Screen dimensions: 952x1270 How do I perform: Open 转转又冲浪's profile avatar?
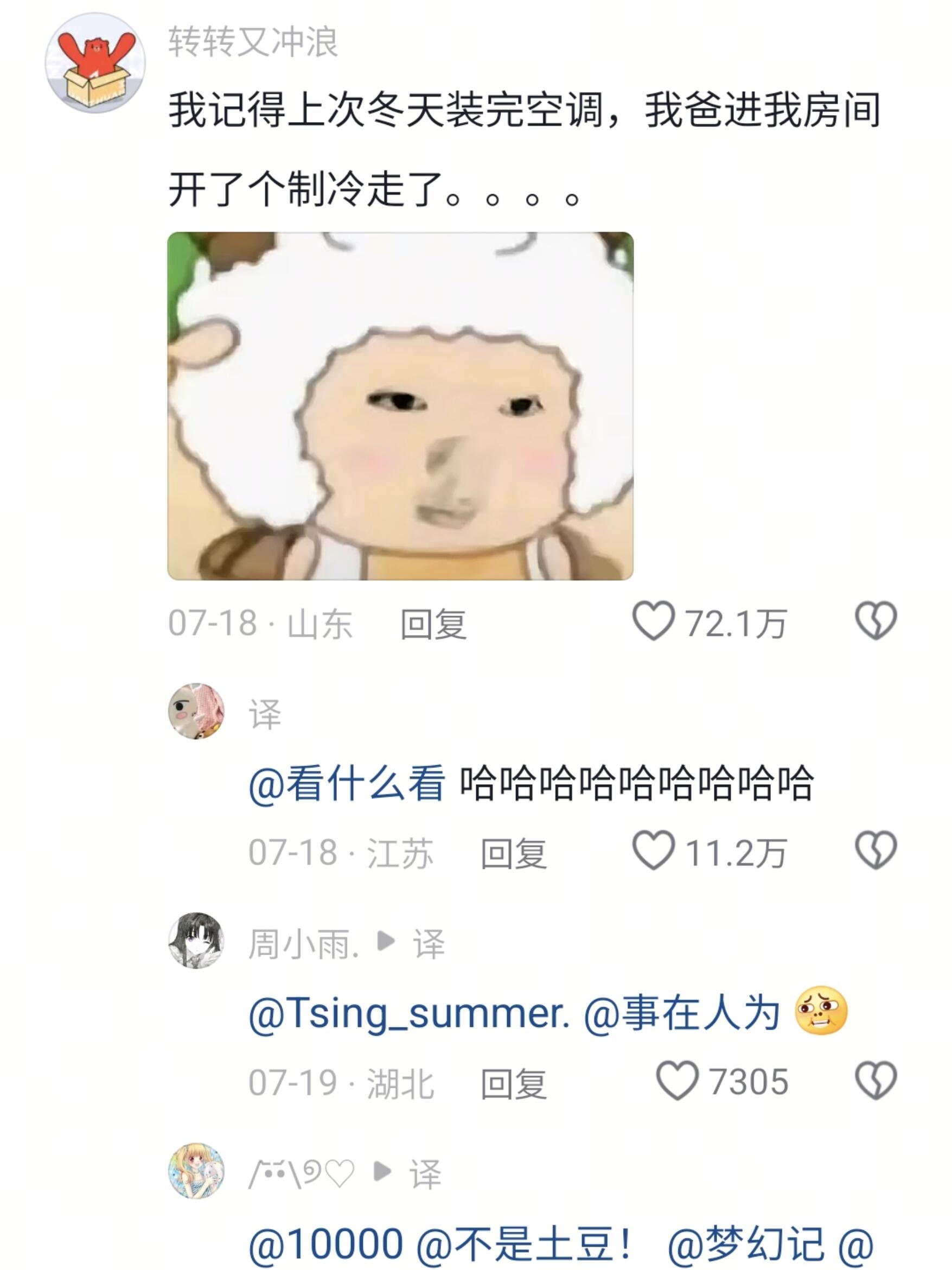[x=95, y=62]
